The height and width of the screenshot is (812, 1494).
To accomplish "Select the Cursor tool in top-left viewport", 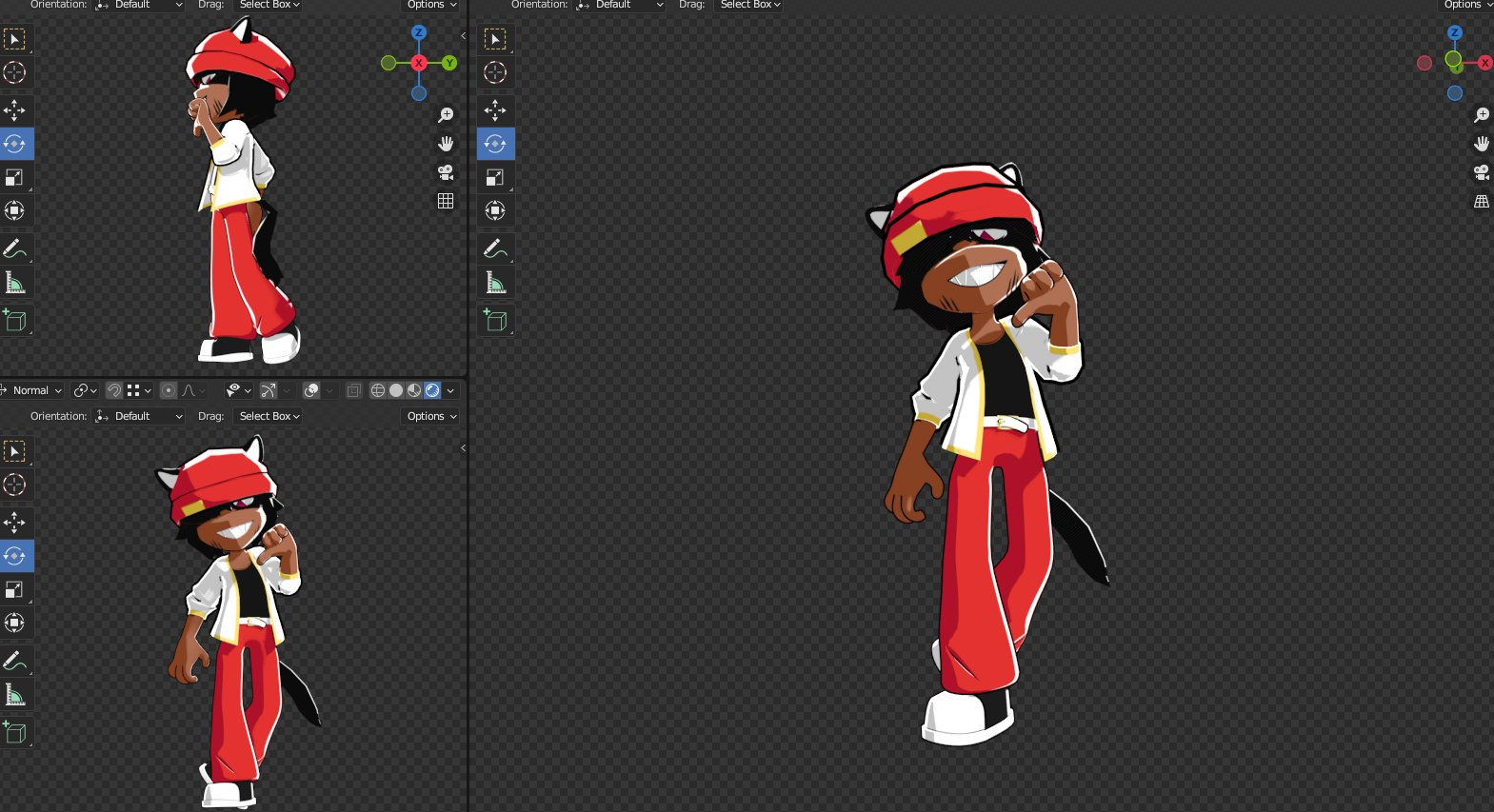I will pyautogui.click(x=14, y=72).
